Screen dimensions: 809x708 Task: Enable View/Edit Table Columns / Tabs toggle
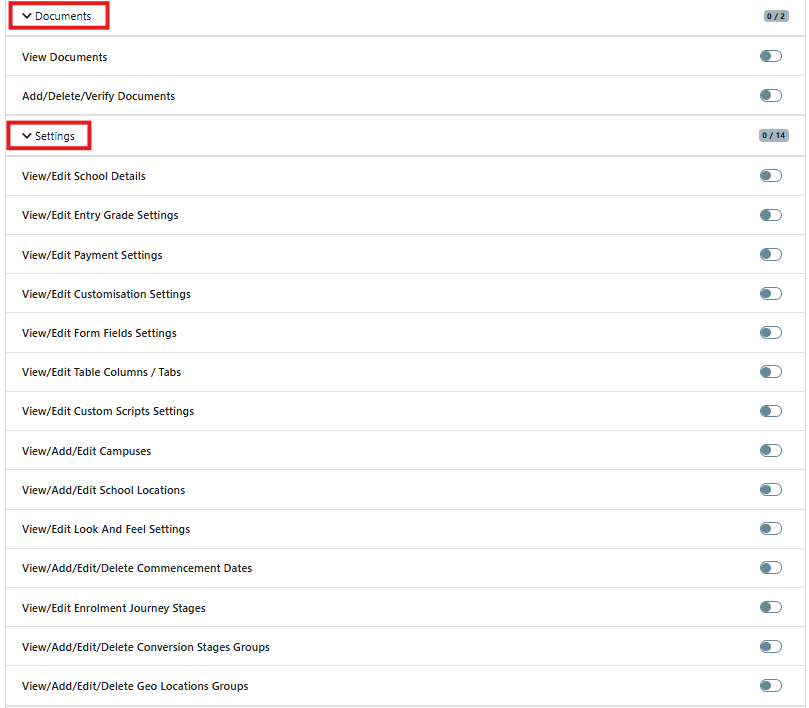tap(770, 372)
